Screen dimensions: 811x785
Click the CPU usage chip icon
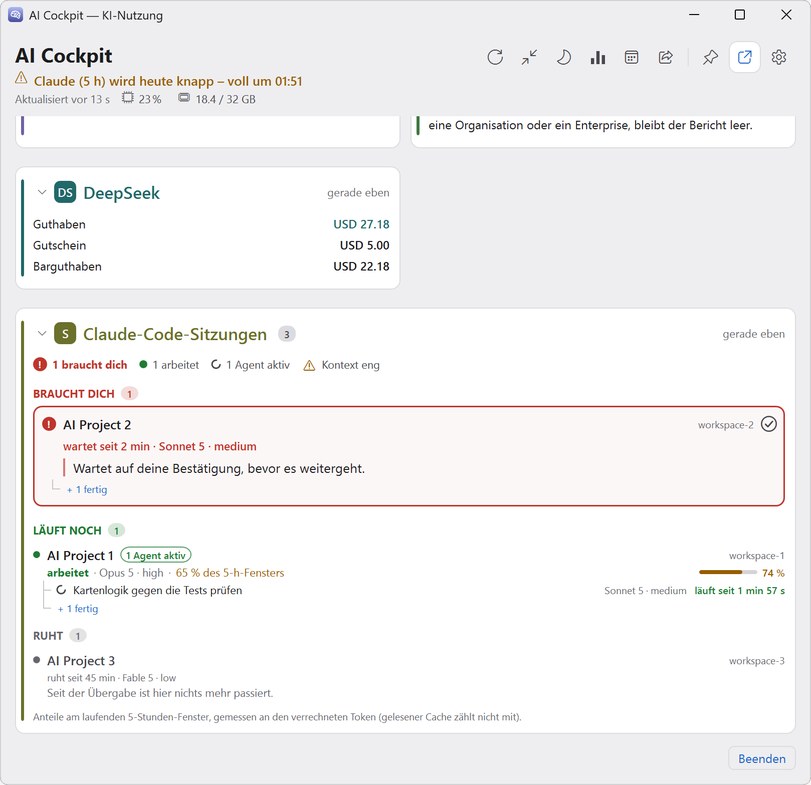[128, 98]
